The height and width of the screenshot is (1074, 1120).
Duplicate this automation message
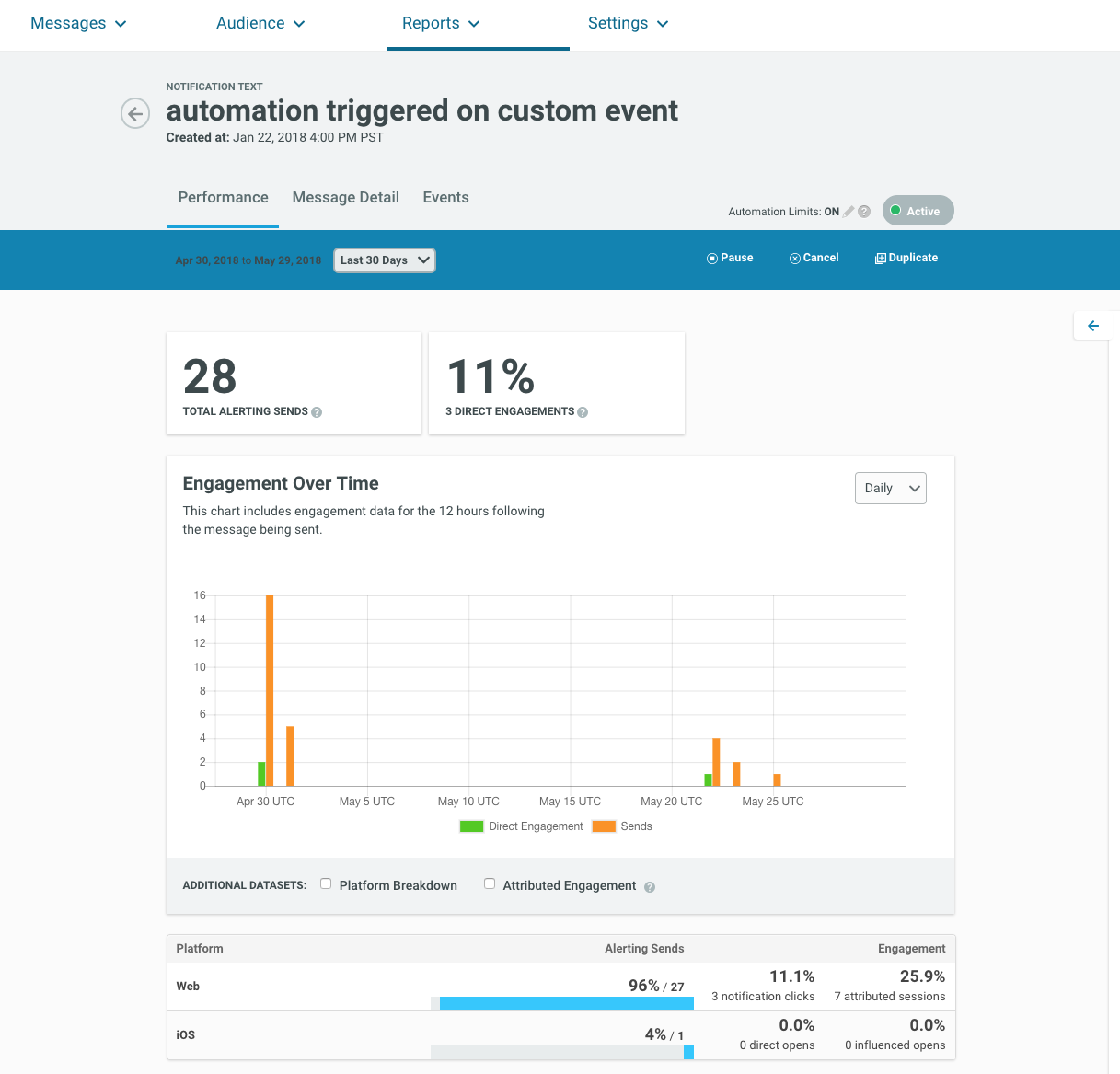906,258
